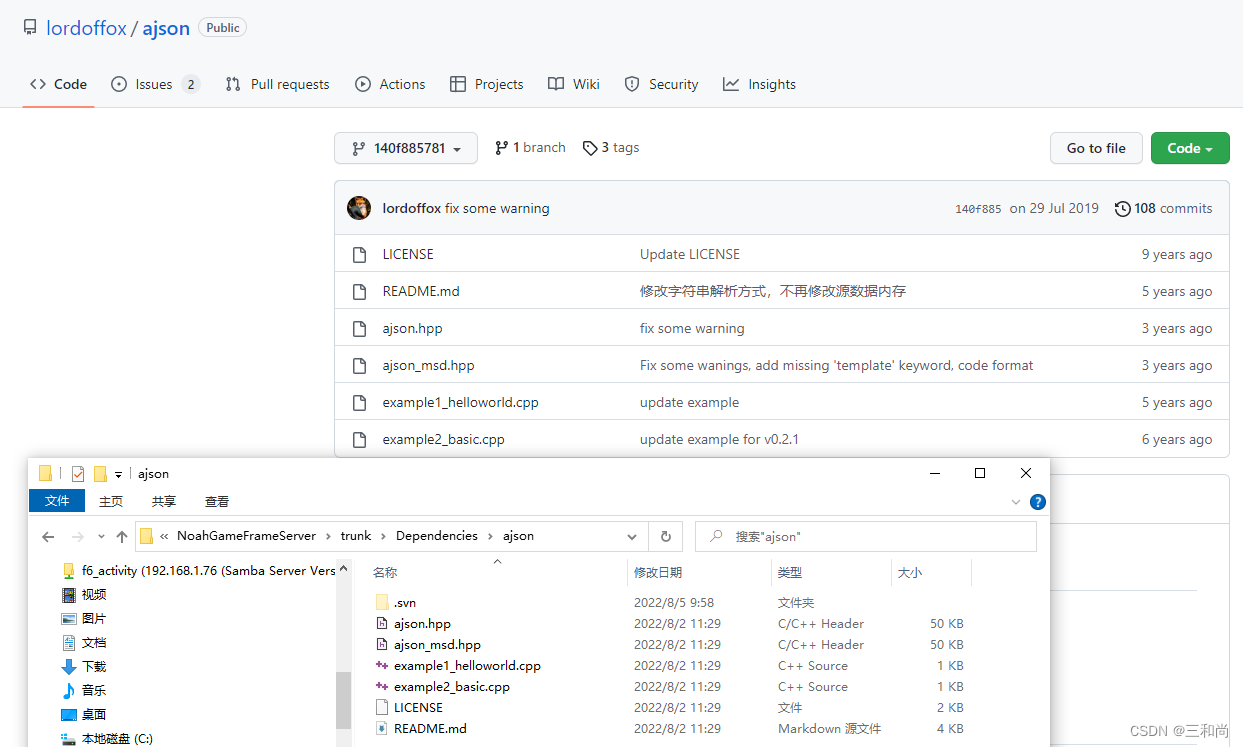The height and width of the screenshot is (747, 1243).
Task: Sort files by the 名称 column header
Action: click(385, 573)
